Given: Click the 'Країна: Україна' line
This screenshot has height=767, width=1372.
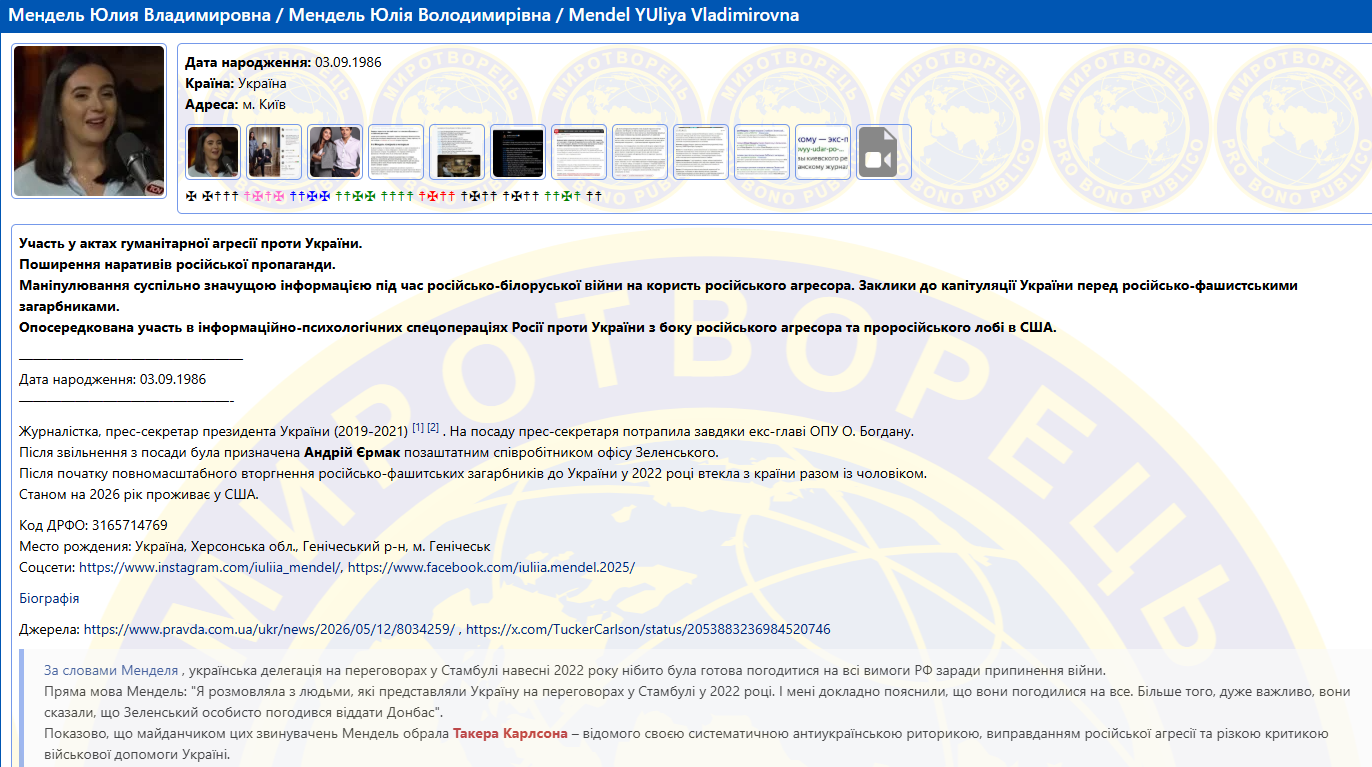Looking at the screenshot, I should coord(236,83).
